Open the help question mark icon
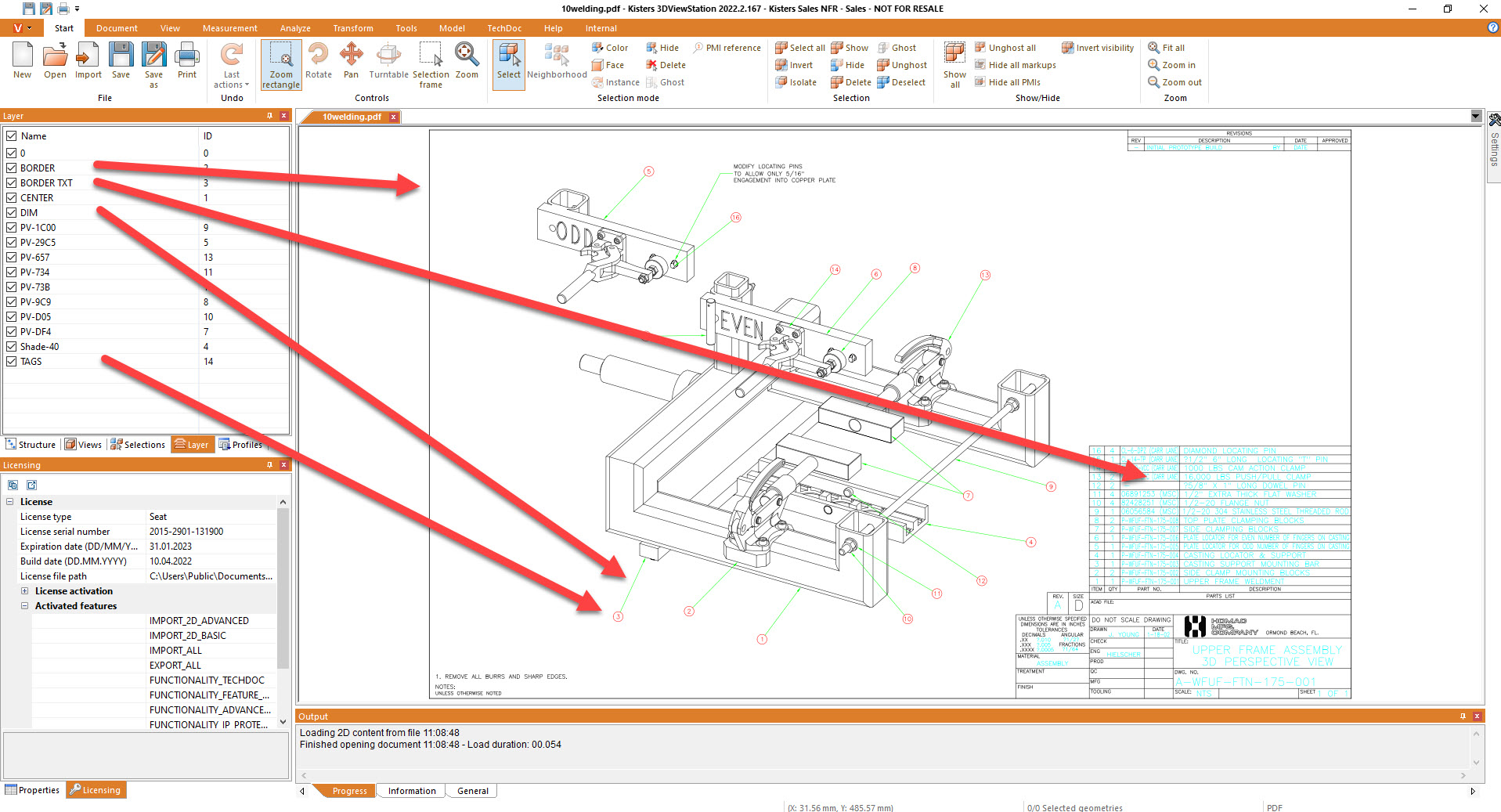Image resolution: width=1501 pixels, height=812 pixels. click(x=1492, y=27)
